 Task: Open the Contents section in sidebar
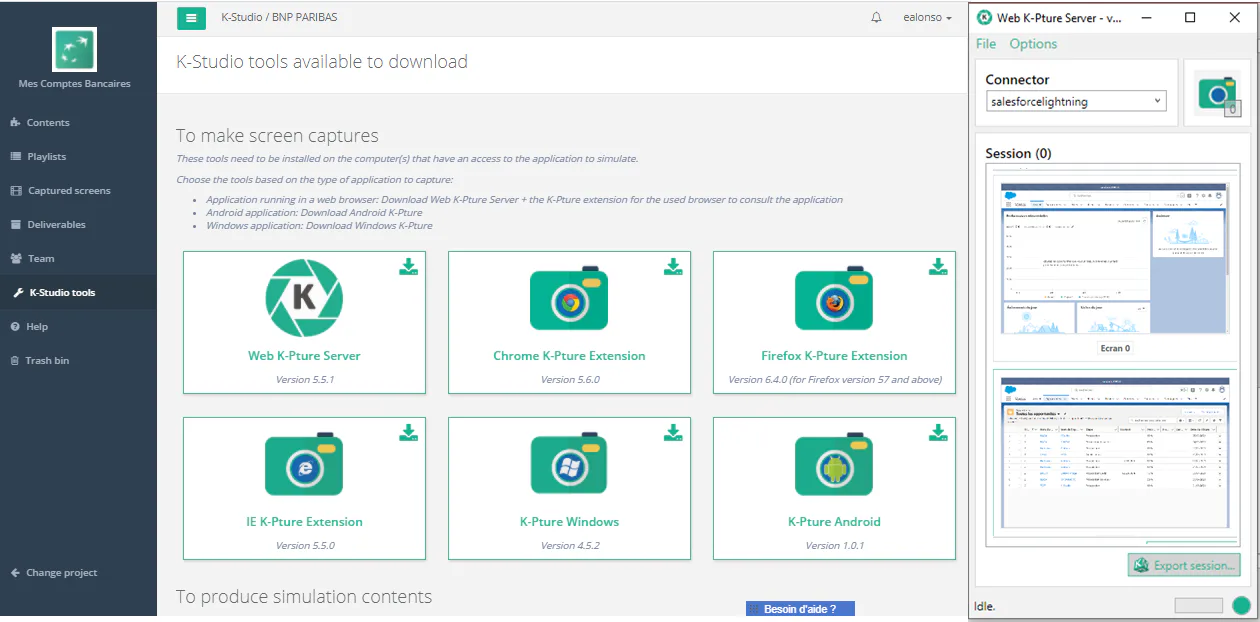(x=47, y=122)
